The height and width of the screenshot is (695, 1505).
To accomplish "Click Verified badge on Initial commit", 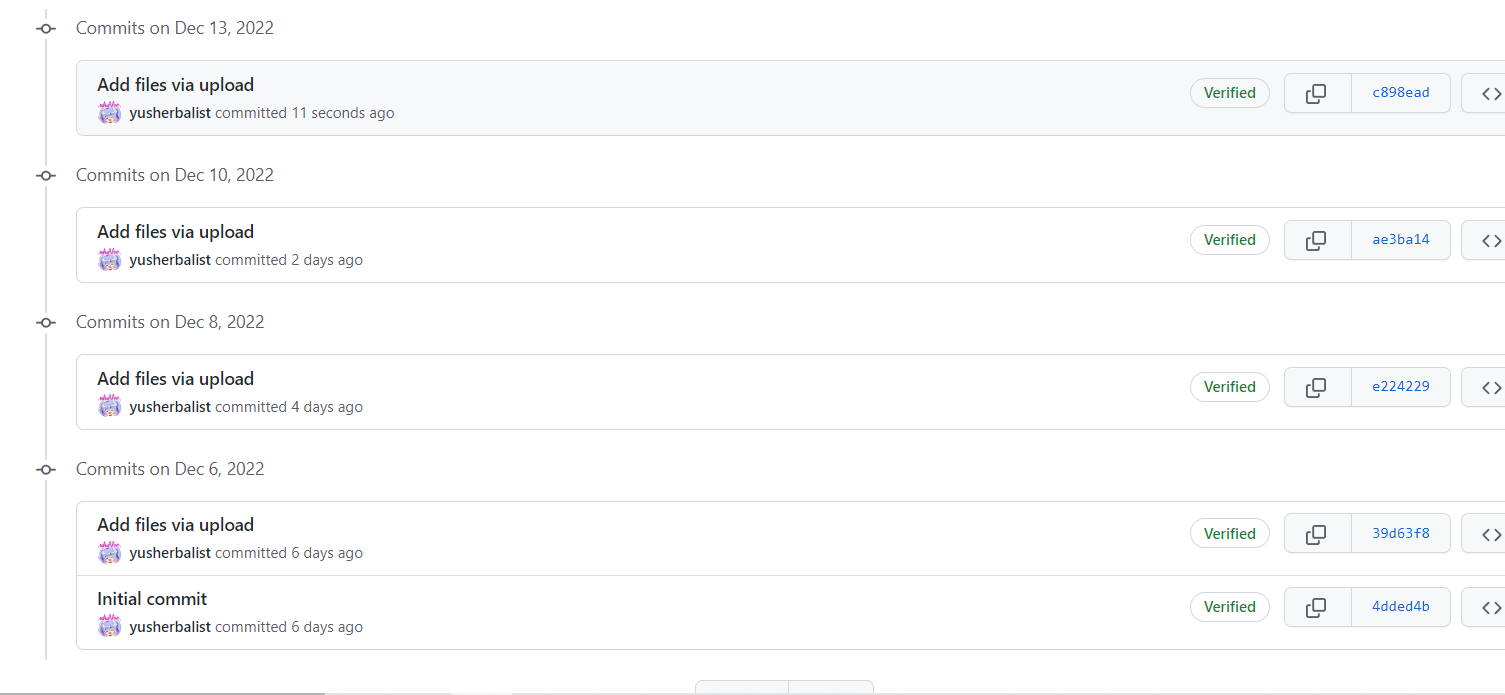I will [x=1229, y=607].
